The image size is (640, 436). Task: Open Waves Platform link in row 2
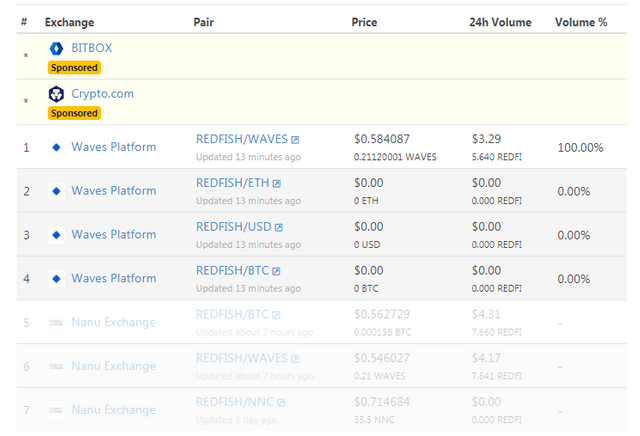coord(114,191)
